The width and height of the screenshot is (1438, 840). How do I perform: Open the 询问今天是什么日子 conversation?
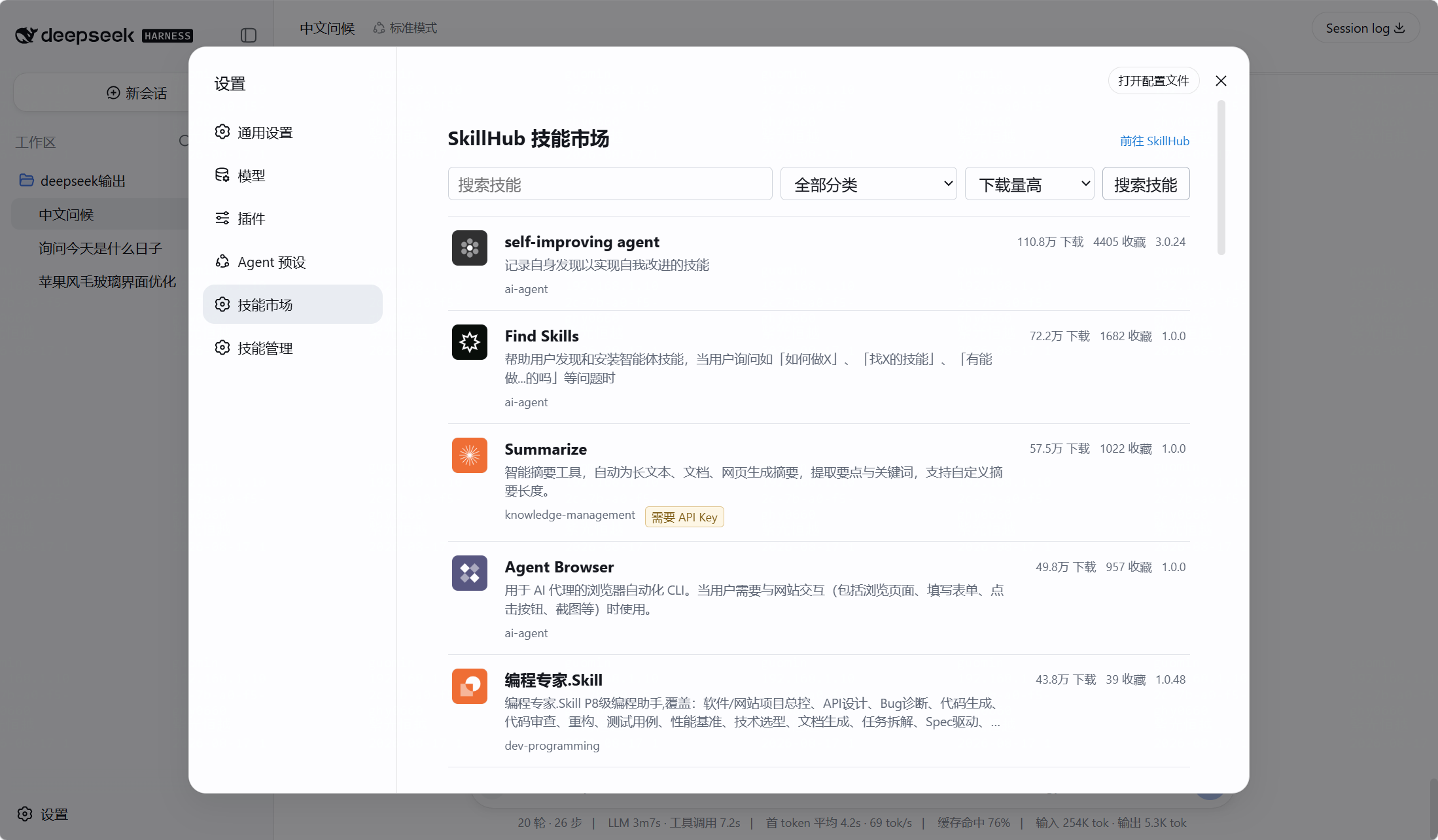click(x=101, y=248)
